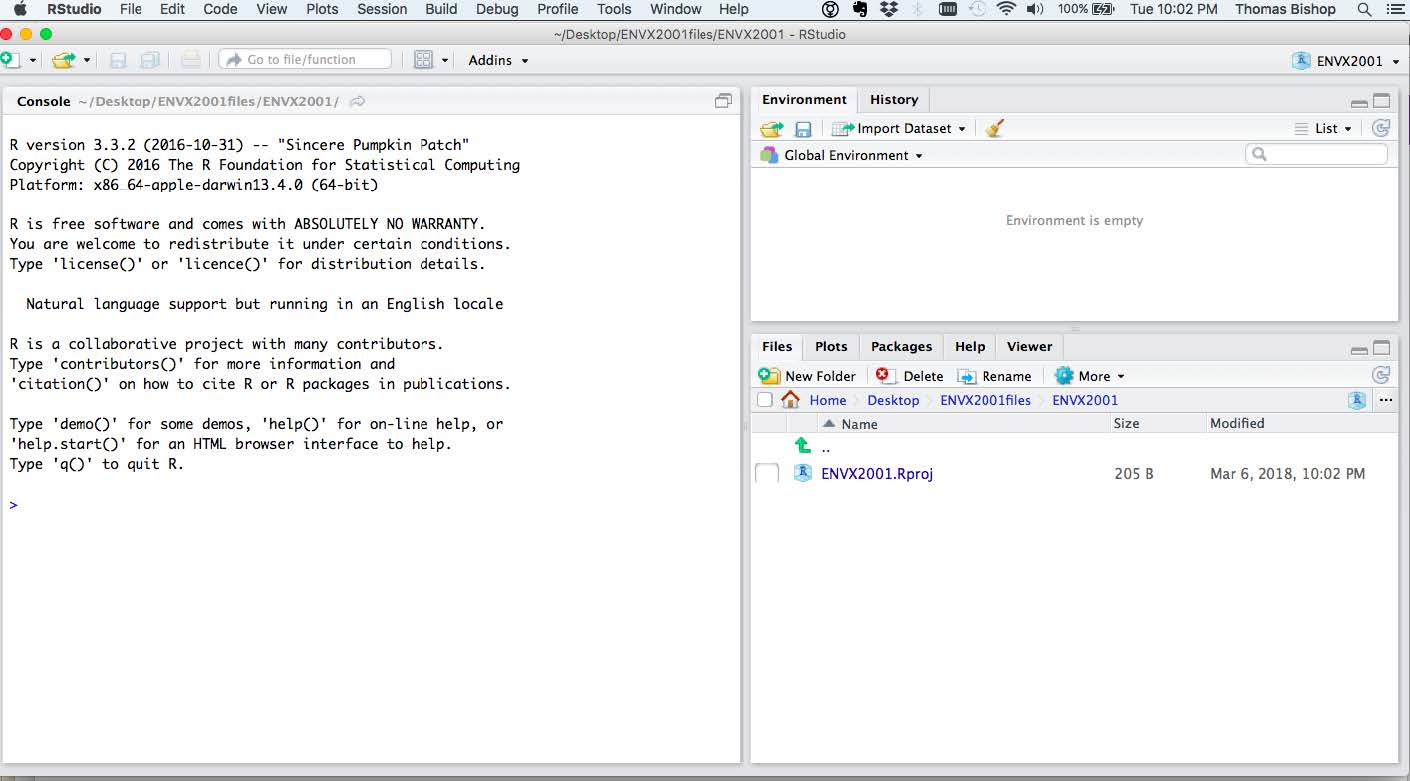This screenshot has width=1410, height=781.
Task: Click the New File icon in toolbar
Action: pos(9,60)
